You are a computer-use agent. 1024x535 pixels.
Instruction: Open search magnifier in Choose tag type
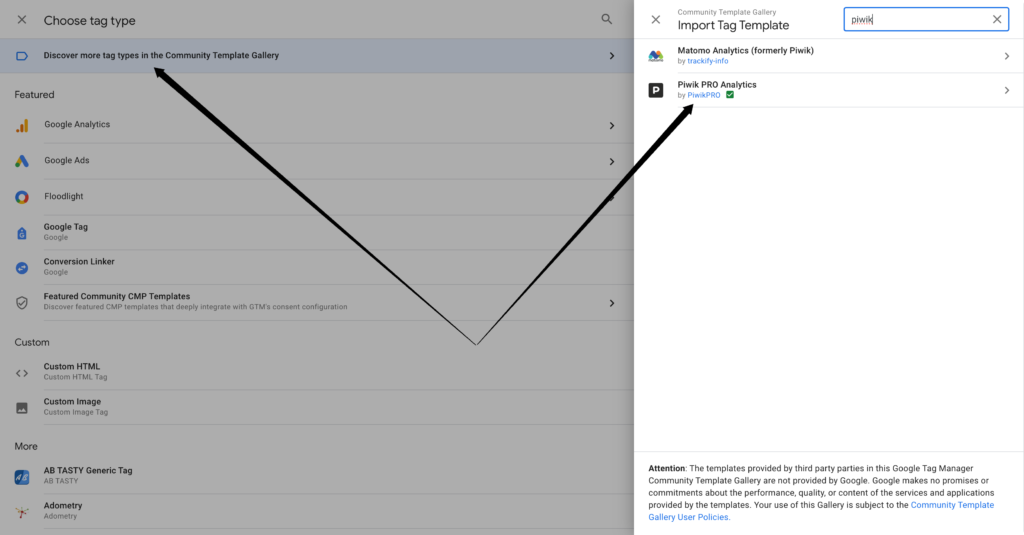tap(607, 19)
